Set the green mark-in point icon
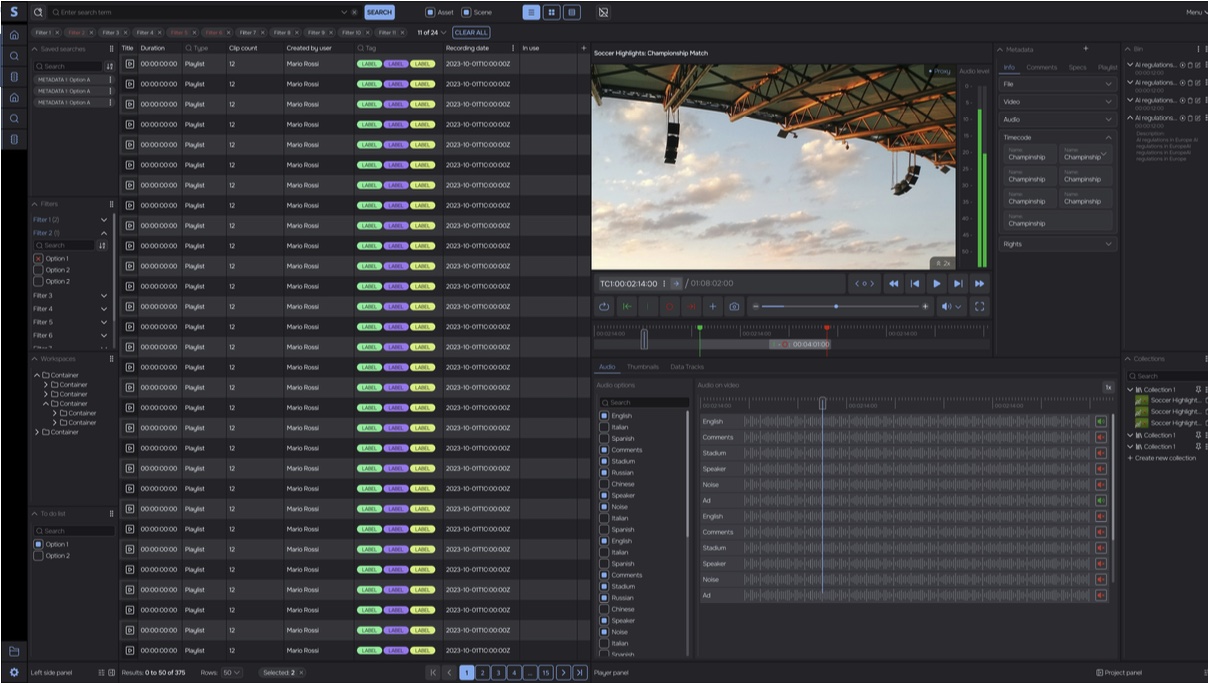 pos(626,307)
